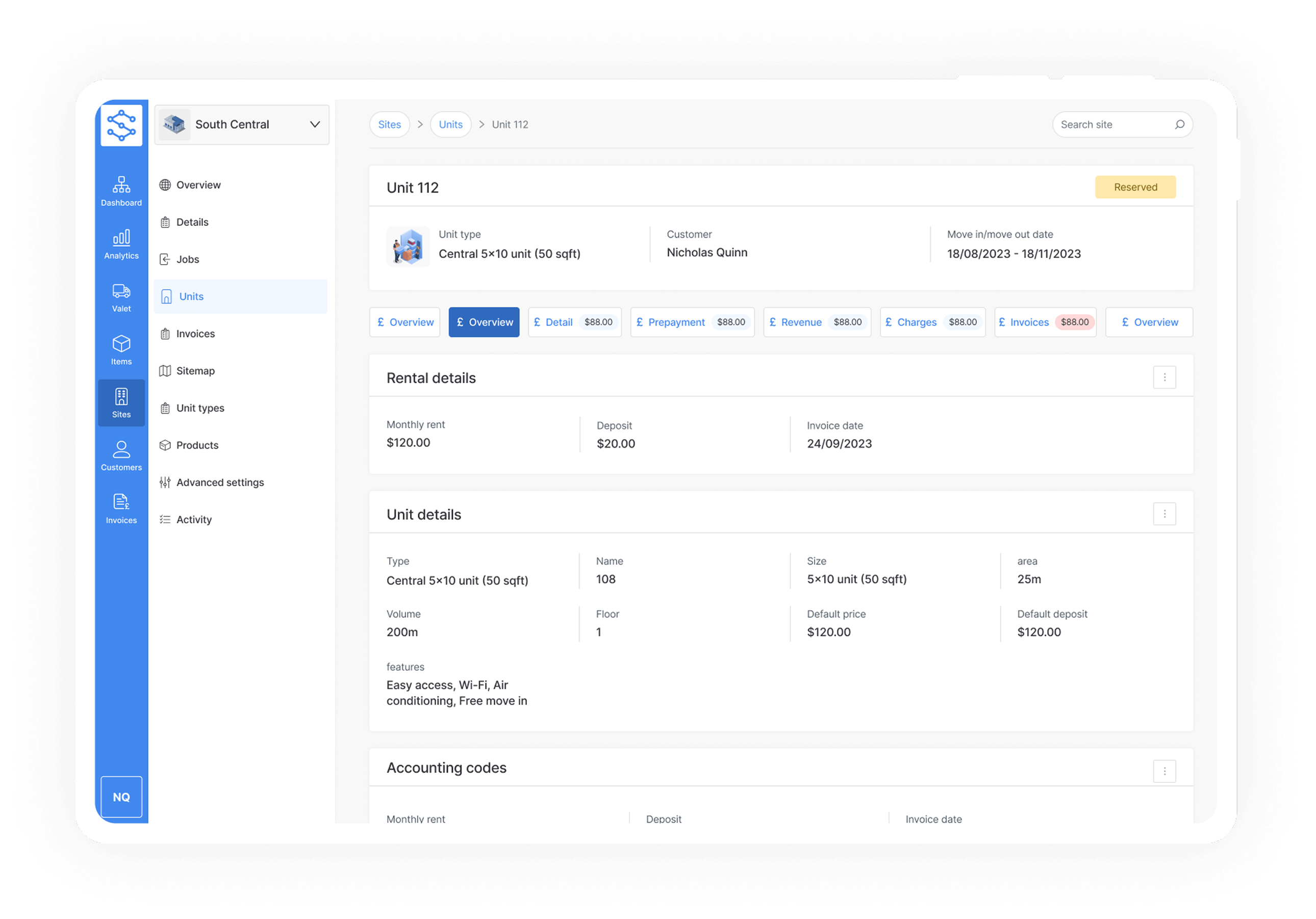Click the Reserved status badge
The width and height of the screenshot is (1316, 919).
click(1135, 187)
